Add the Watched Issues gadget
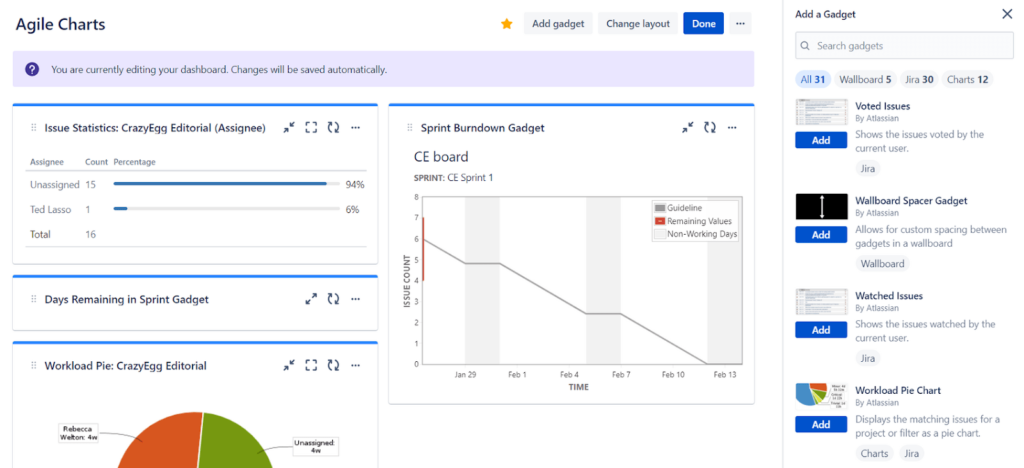1024x468 pixels. pyautogui.click(x=821, y=330)
